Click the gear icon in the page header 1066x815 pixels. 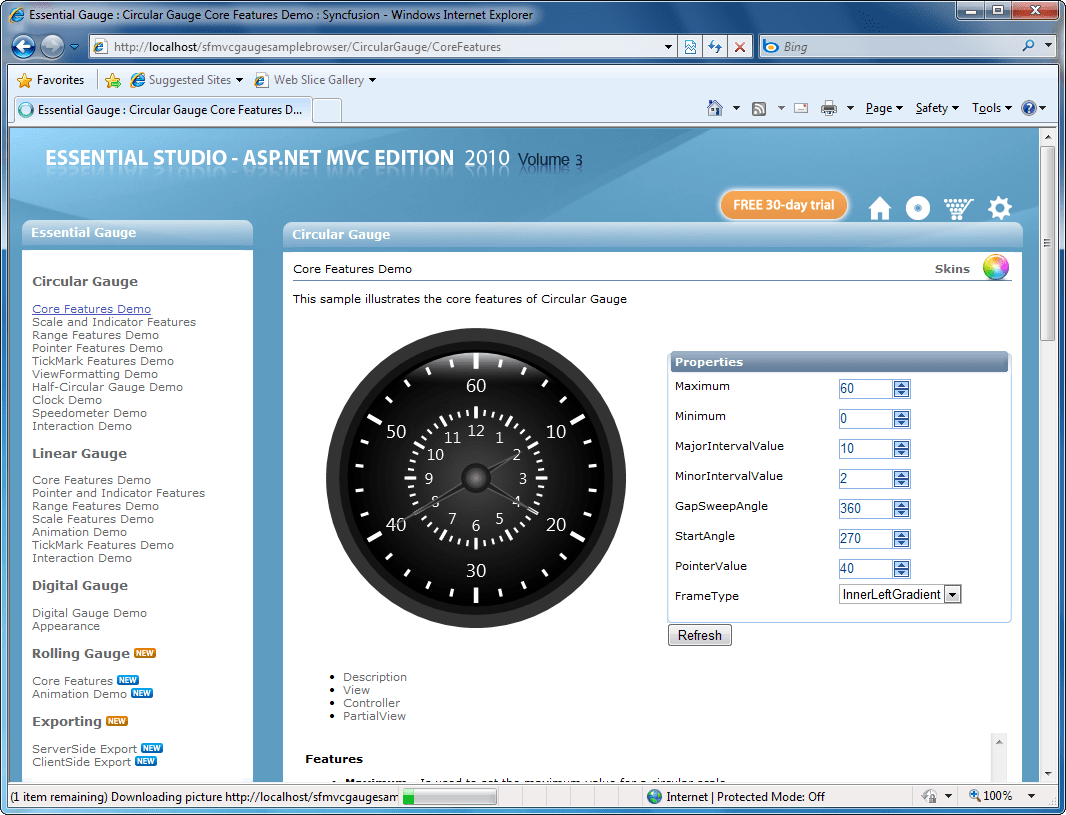point(999,207)
